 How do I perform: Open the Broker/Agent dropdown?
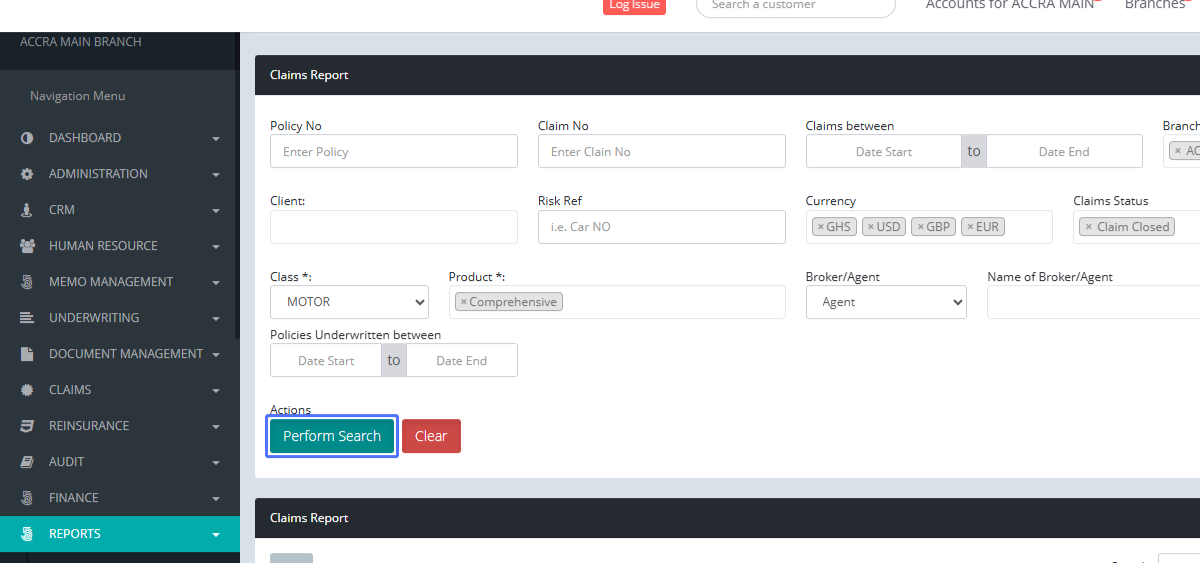tap(885, 302)
